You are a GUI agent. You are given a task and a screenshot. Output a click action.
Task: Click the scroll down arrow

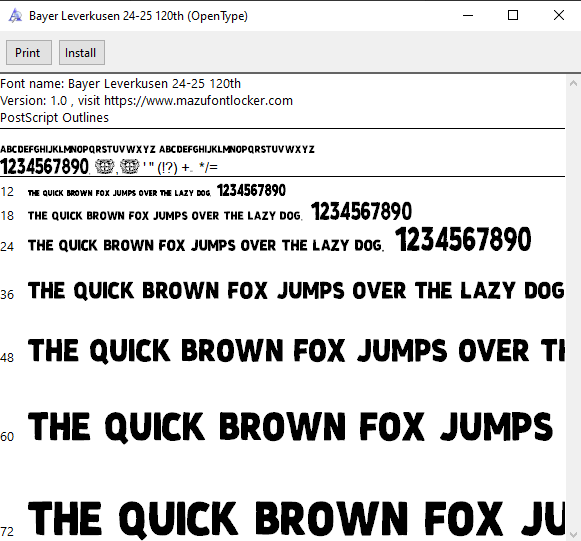point(573,535)
